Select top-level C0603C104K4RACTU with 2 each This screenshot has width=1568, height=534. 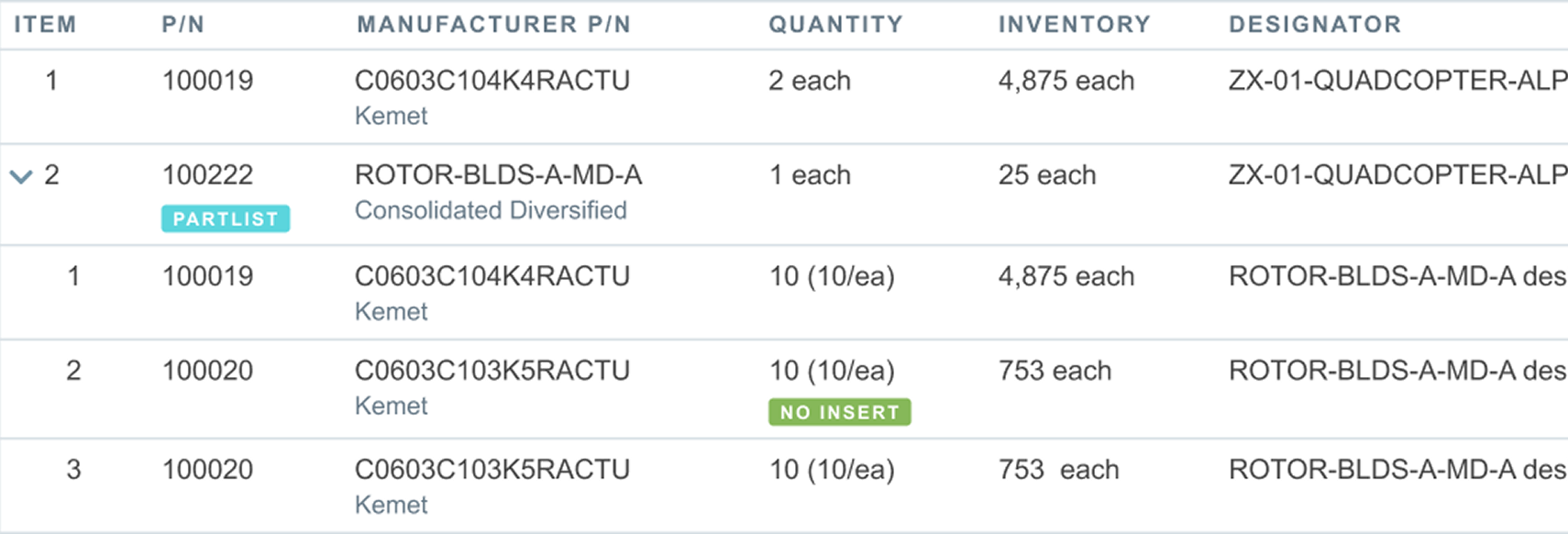pos(492,80)
